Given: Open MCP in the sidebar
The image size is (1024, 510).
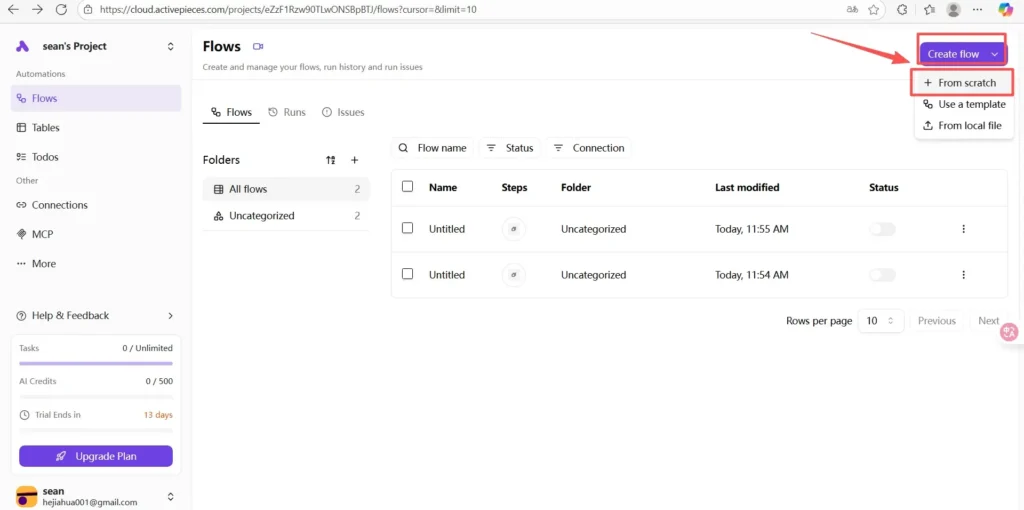Looking at the screenshot, I should point(42,234).
